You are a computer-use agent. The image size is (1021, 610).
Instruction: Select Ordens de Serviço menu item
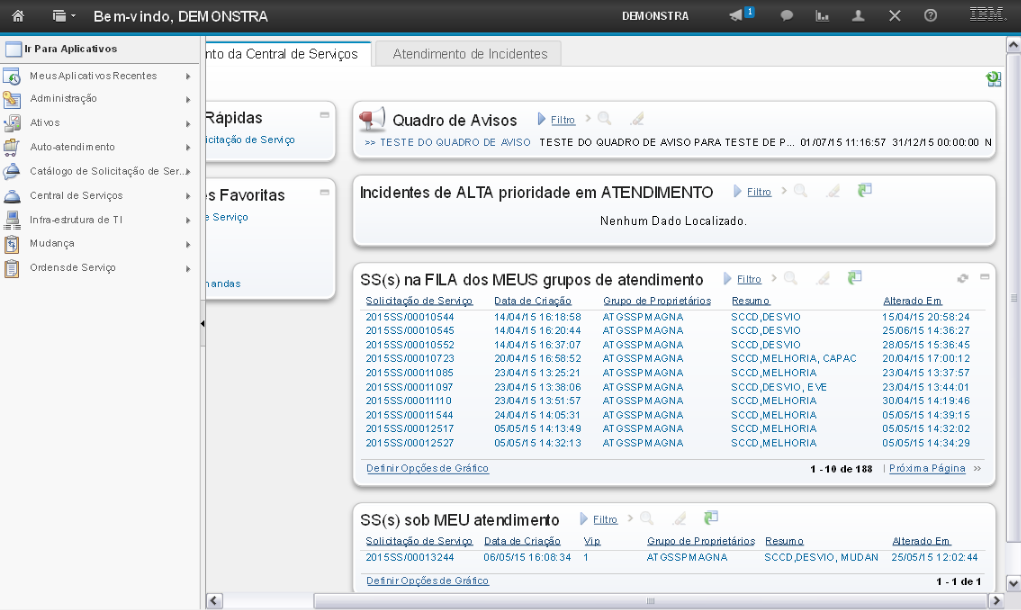pos(98,267)
